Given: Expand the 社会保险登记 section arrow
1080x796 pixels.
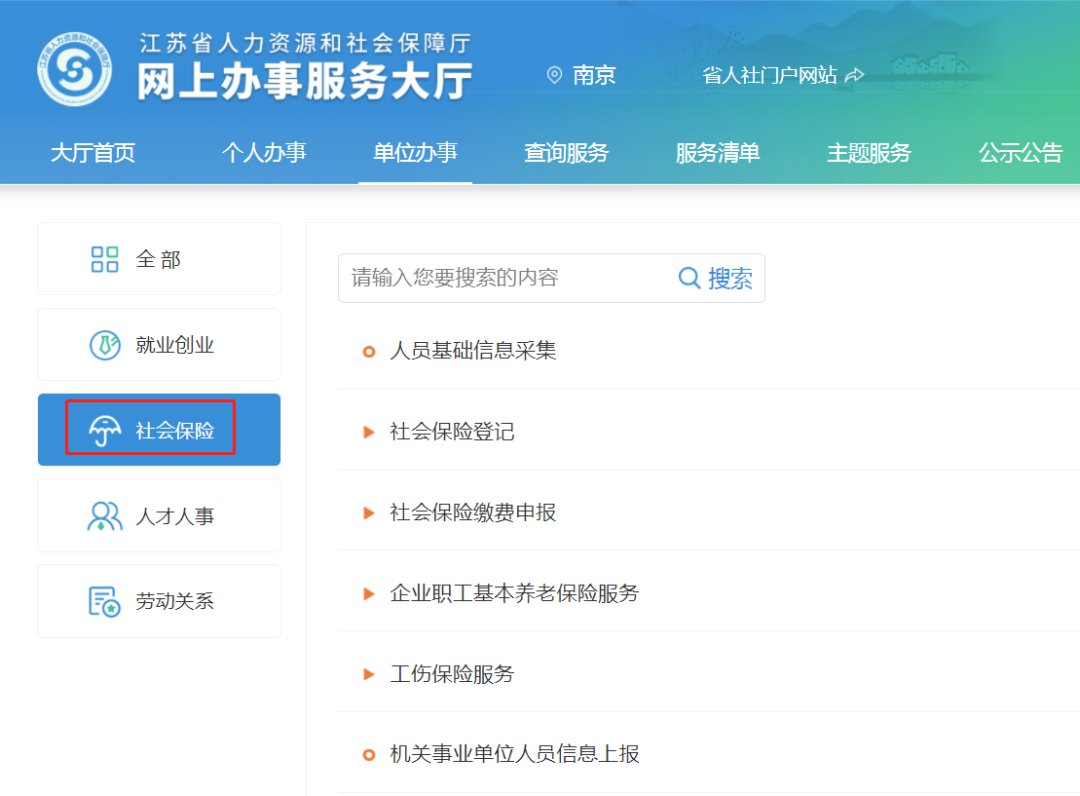Looking at the screenshot, I should 369,432.
